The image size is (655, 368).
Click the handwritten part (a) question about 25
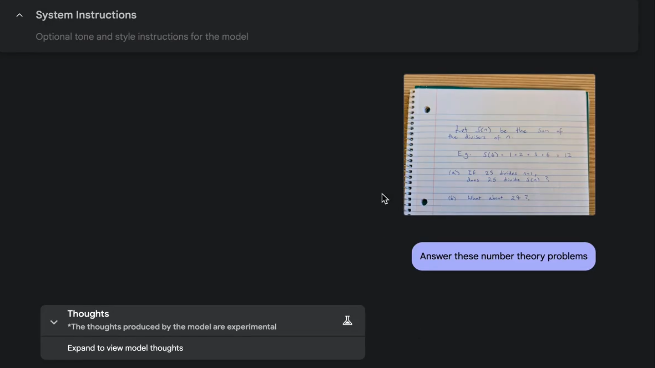click(499, 176)
